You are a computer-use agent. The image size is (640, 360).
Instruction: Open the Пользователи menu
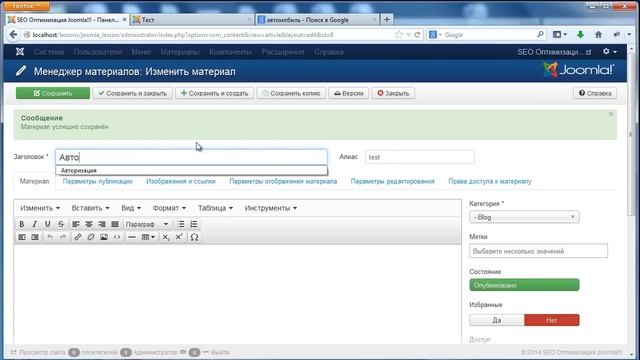pos(98,52)
